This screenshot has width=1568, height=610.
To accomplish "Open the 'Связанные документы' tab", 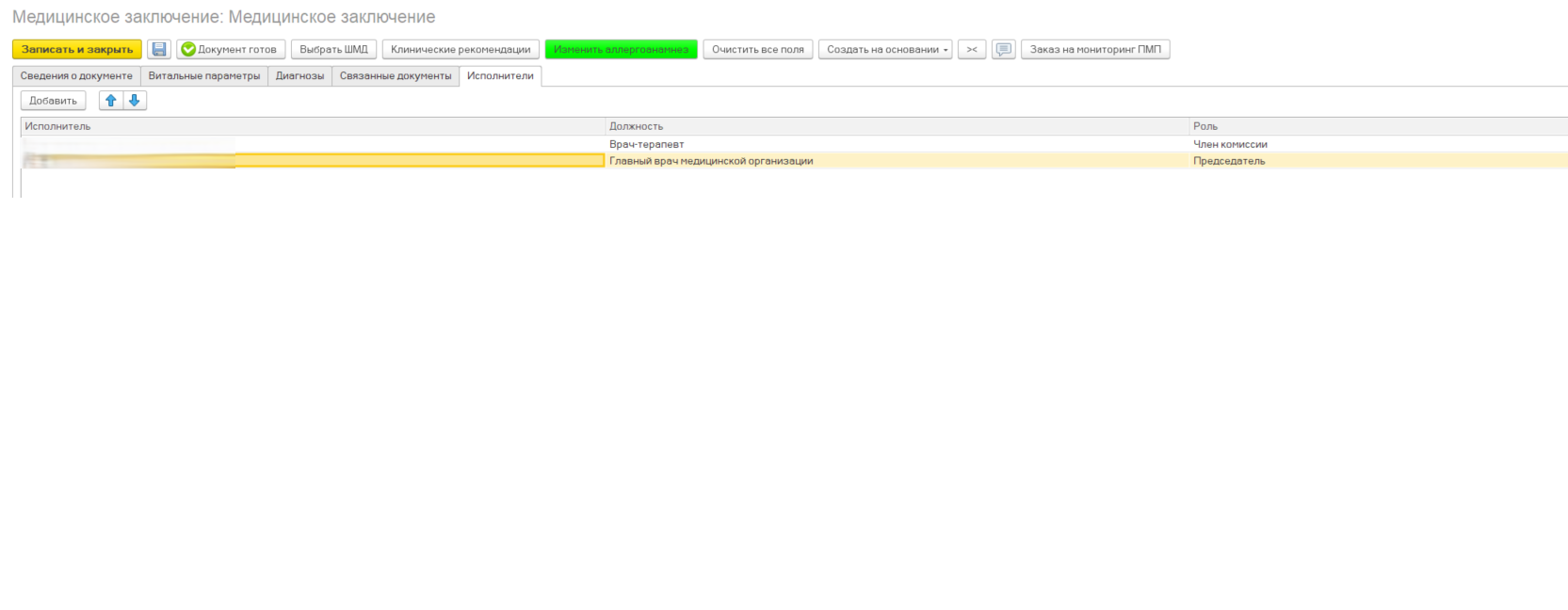I will [x=396, y=76].
